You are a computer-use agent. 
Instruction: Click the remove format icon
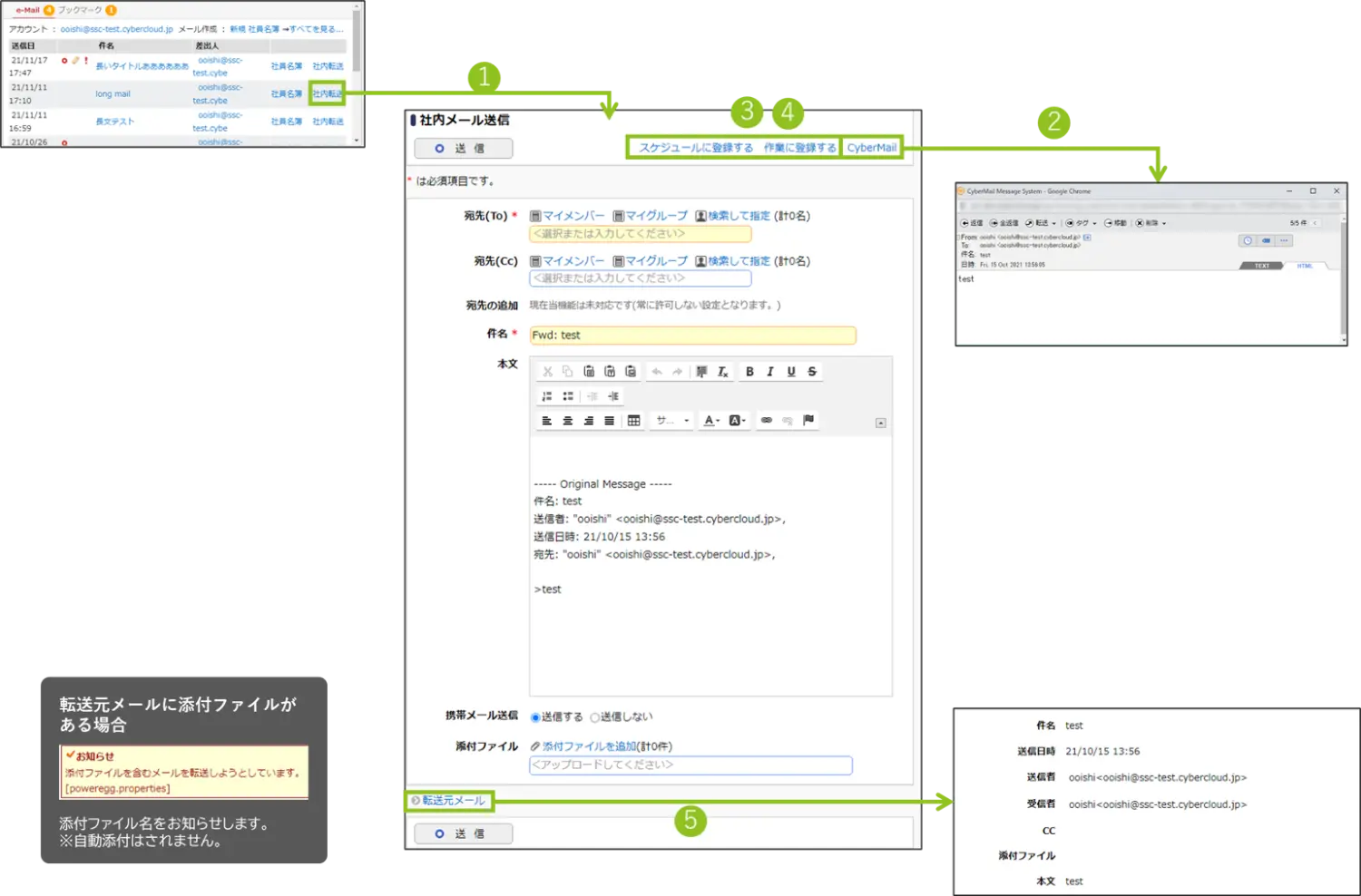(722, 372)
